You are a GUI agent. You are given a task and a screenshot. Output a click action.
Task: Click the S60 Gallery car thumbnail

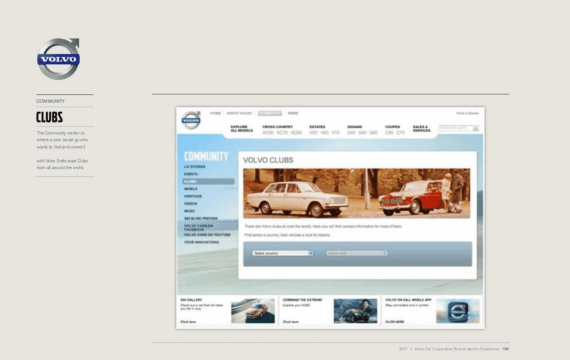(x=253, y=311)
